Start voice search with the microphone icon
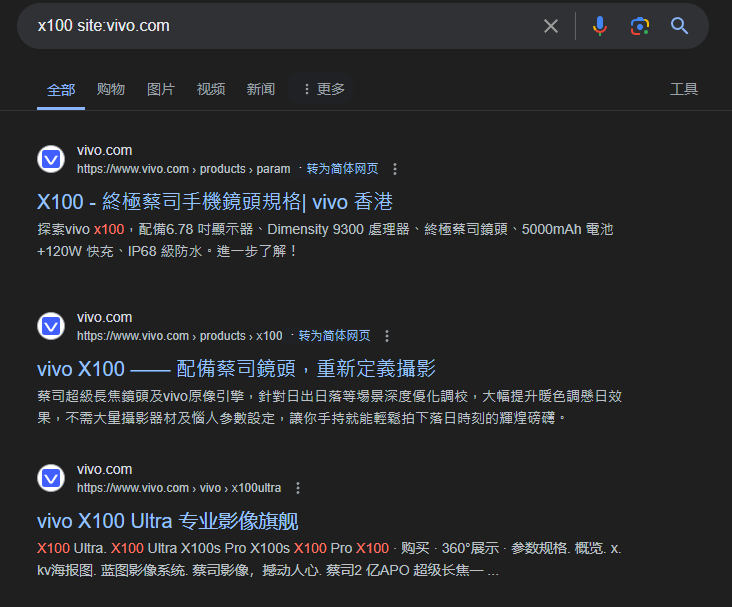The height and width of the screenshot is (607, 732). tap(600, 26)
